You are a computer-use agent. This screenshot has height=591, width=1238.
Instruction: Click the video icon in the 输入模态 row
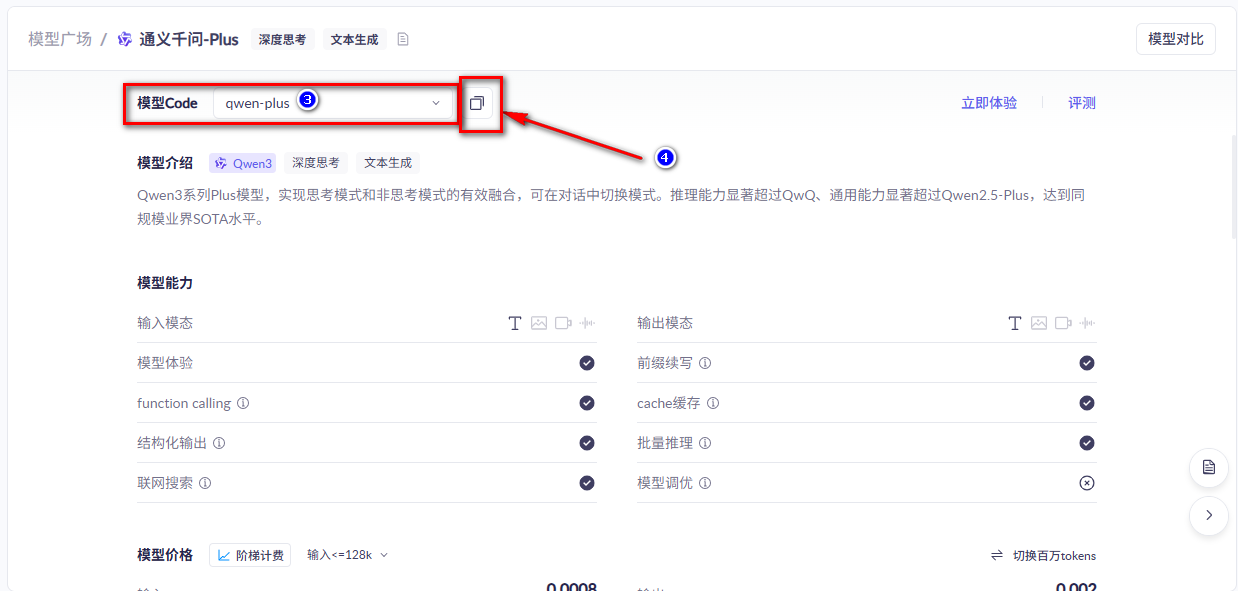pos(563,323)
